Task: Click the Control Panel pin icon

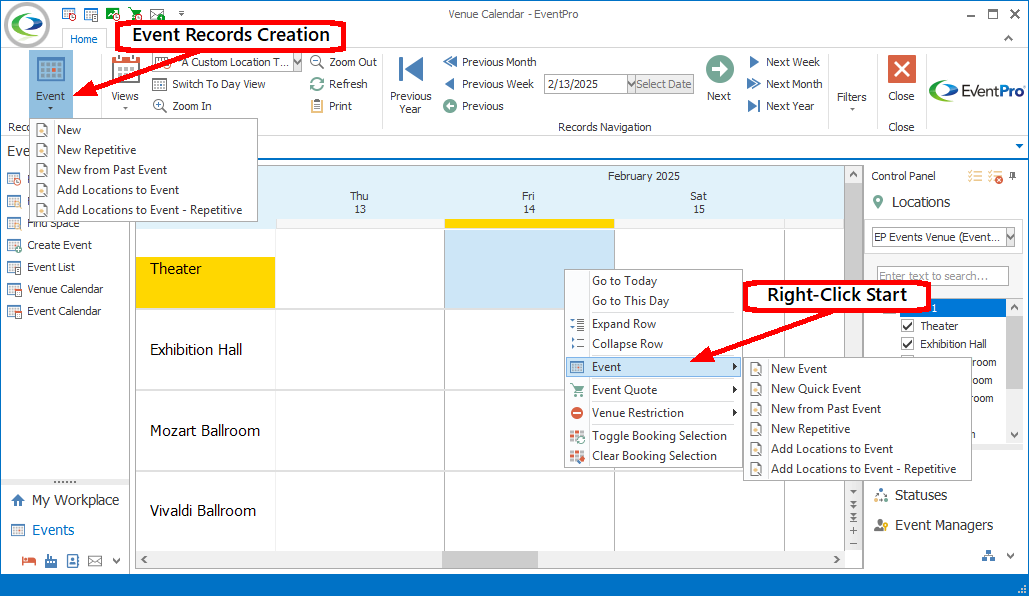Action: pyautogui.click(x=1013, y=176)
